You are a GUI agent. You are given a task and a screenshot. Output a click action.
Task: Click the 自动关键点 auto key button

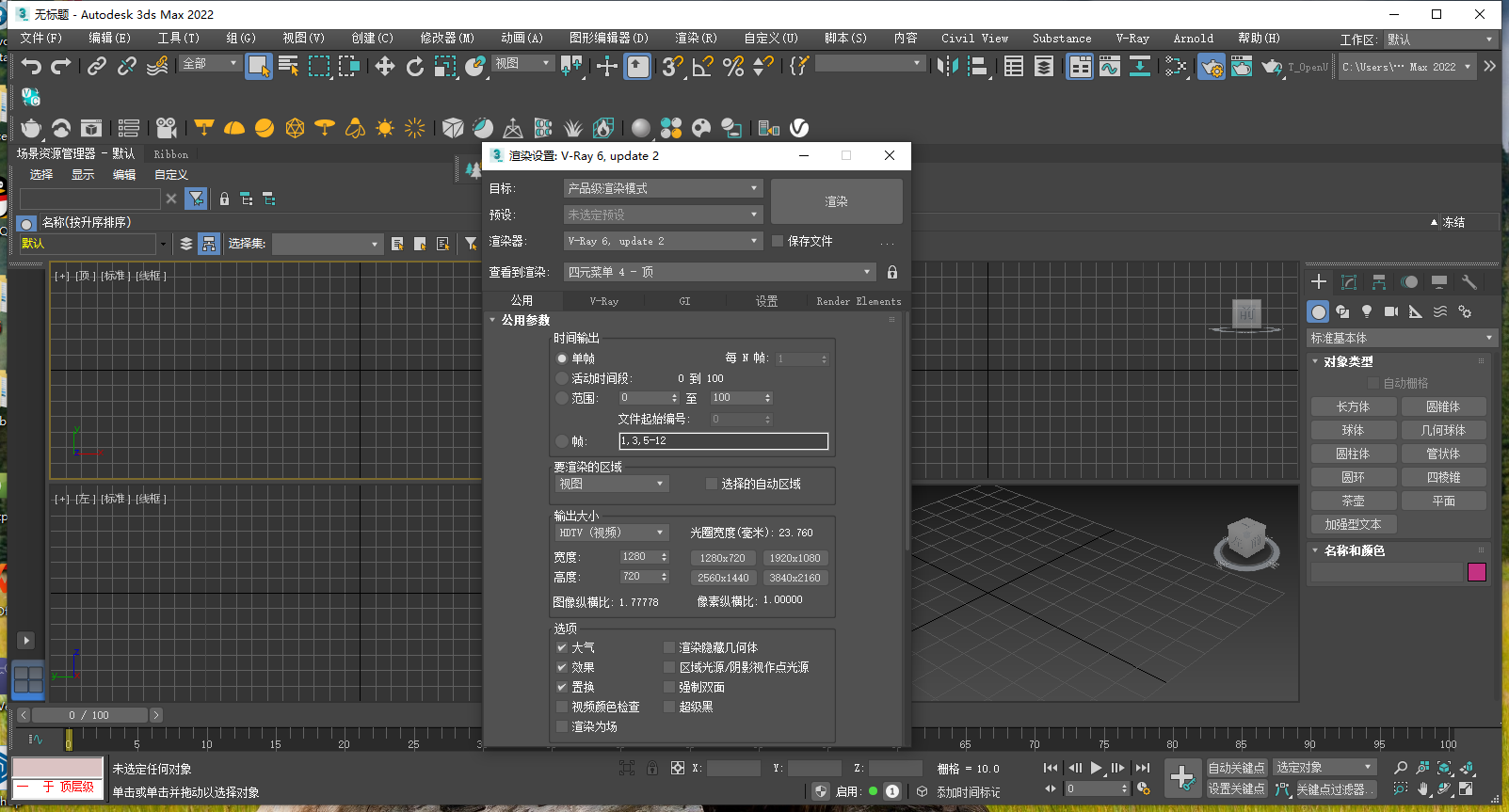tap(1237, 768)
